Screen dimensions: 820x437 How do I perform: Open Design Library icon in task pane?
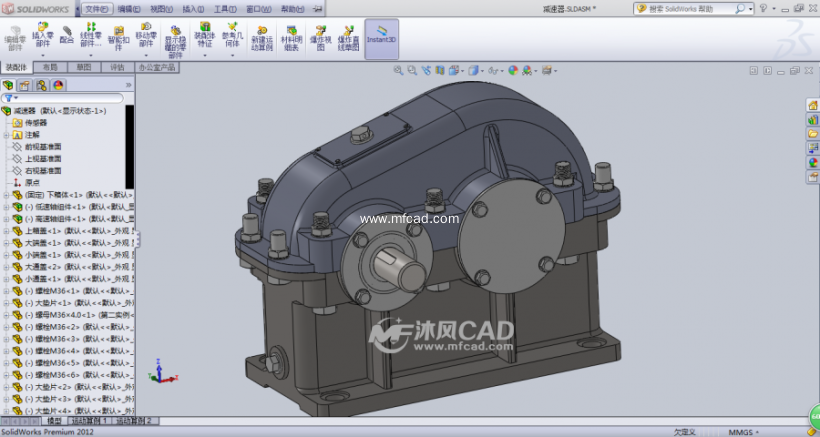(813, 120)
